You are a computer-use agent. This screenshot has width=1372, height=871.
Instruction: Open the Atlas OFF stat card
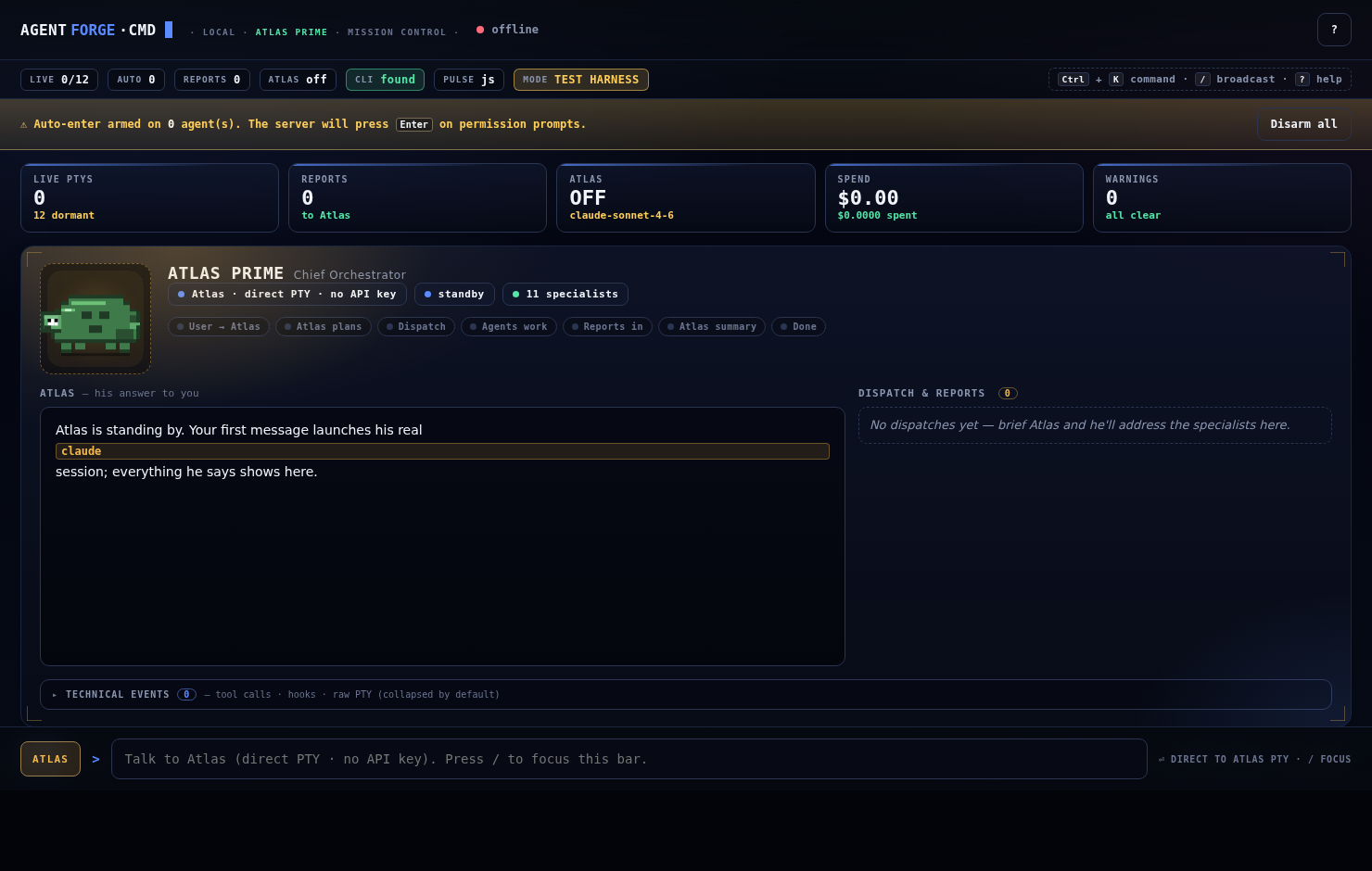point(686,197)
